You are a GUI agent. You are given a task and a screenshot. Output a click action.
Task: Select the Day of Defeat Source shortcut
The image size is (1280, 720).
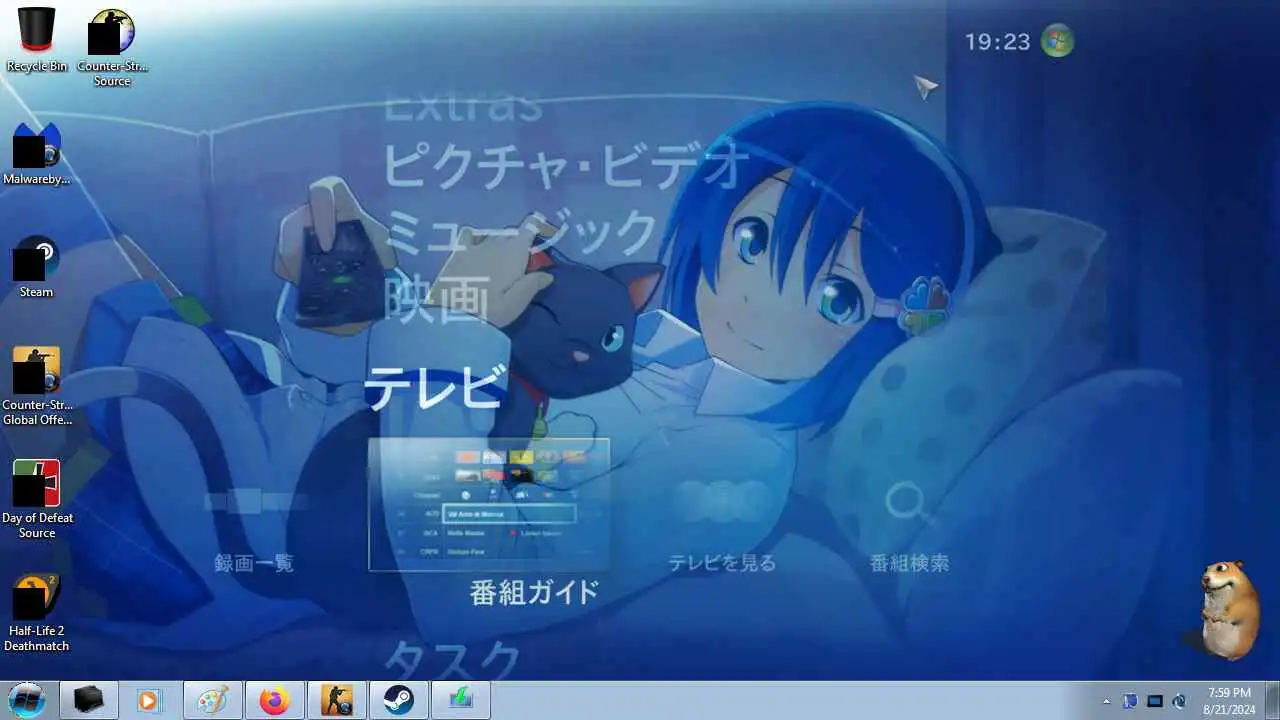36,499
